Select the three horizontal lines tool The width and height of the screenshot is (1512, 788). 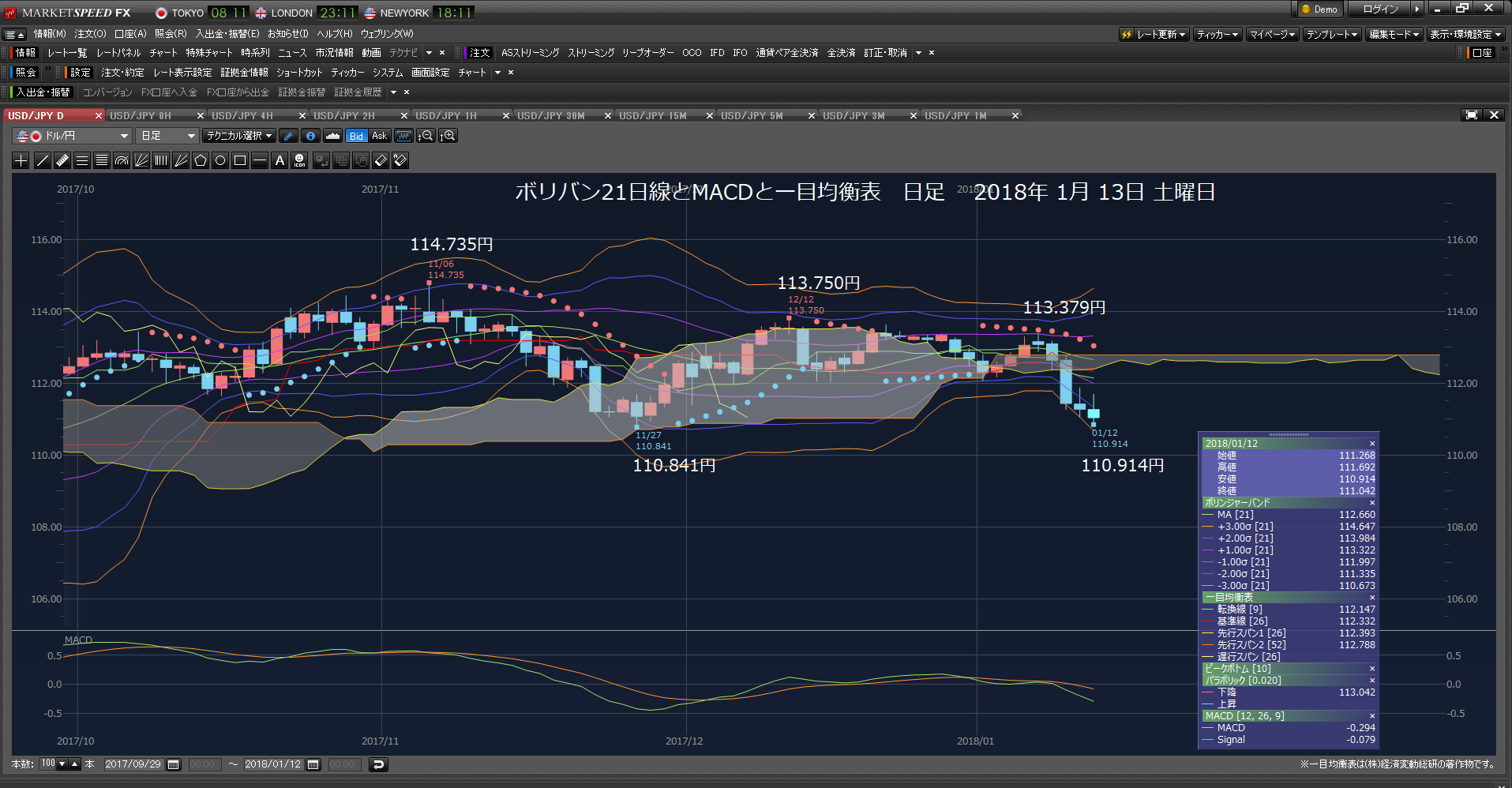click(82, 160)
